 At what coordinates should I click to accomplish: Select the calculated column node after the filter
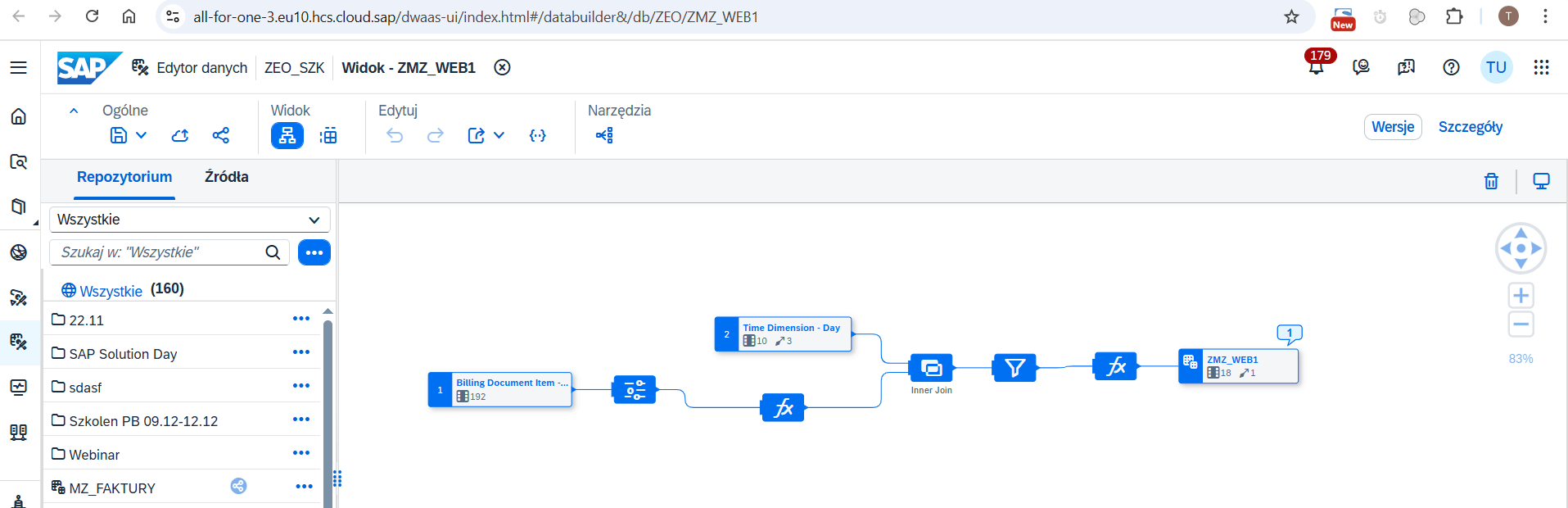coord(1115,366)
